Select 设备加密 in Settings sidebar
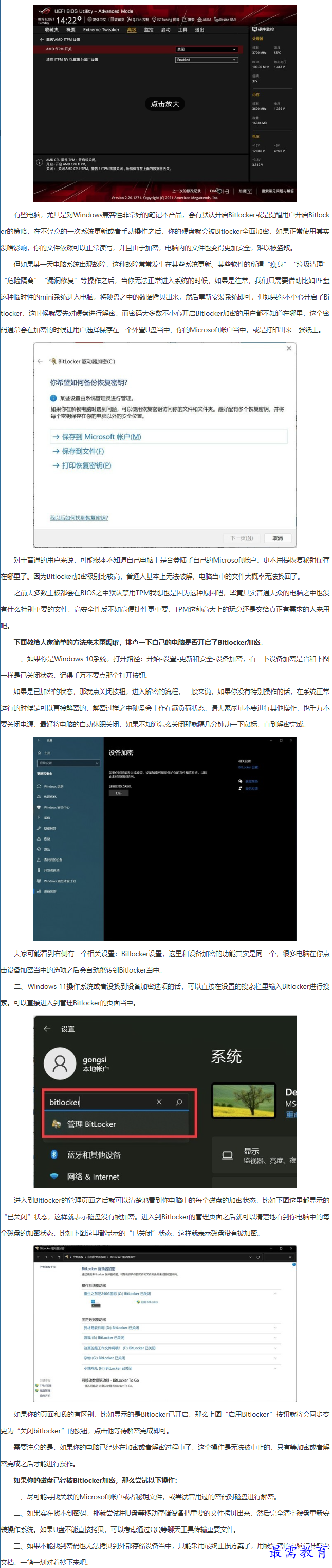 click(x=47, y=891)
